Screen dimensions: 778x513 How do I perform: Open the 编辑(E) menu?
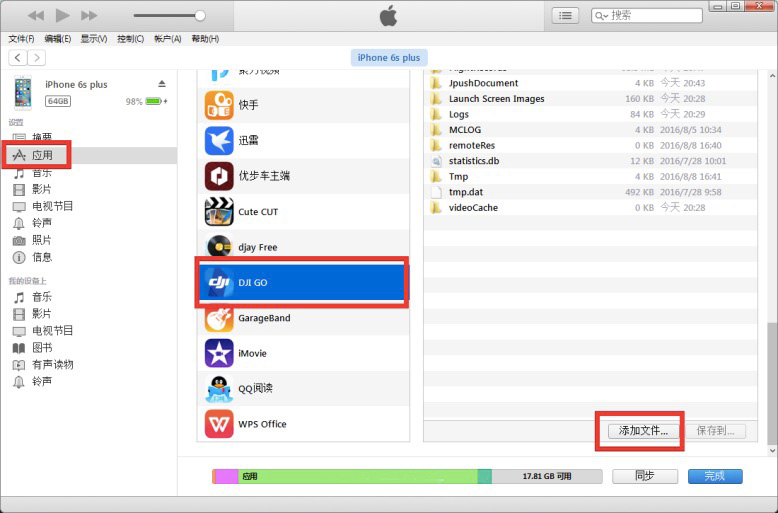click(x=58, y=39)
